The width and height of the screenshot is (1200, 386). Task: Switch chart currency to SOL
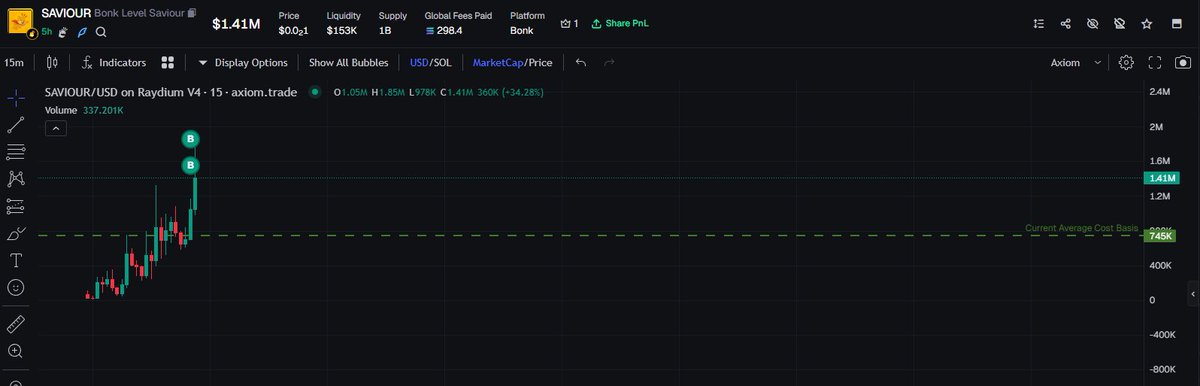(442, 62)
